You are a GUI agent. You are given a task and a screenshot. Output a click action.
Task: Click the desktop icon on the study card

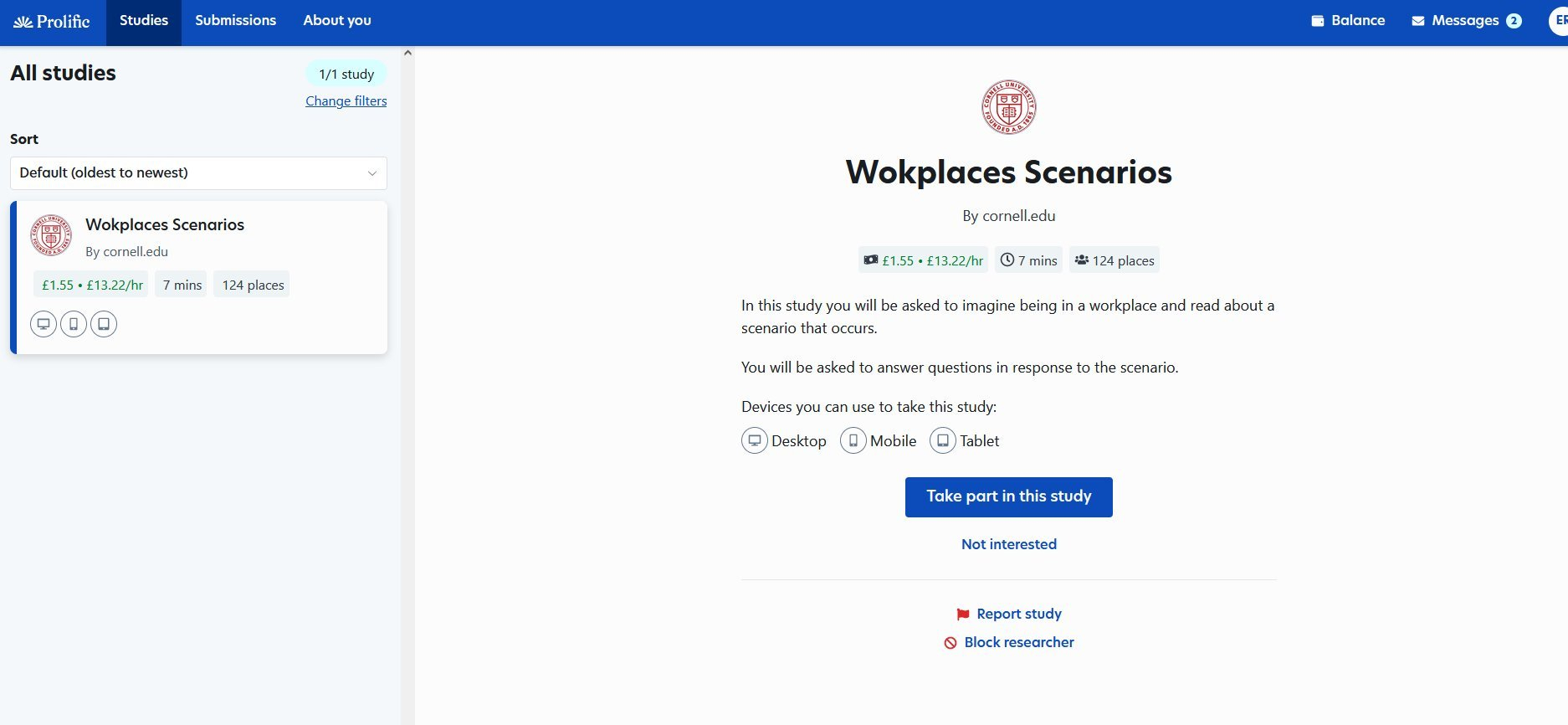coord(44,324)
